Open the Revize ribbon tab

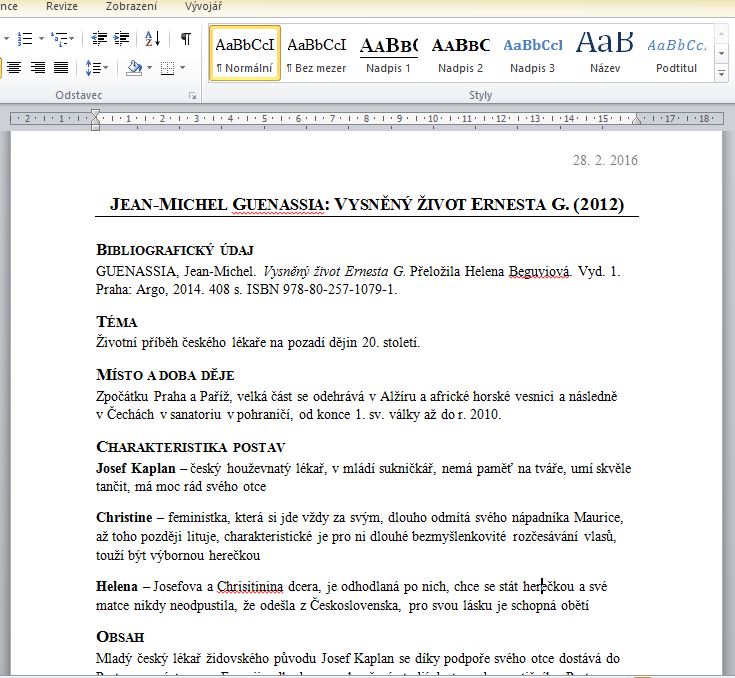(61, 7)
